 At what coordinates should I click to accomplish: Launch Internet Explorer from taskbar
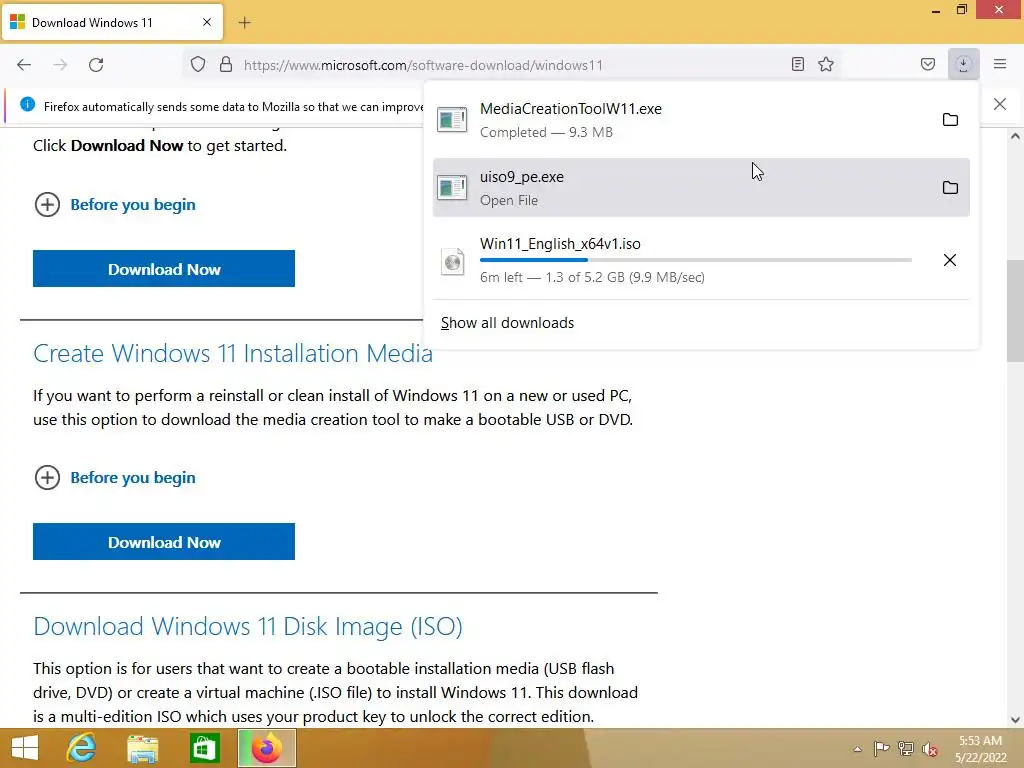[x=82, y=748]
